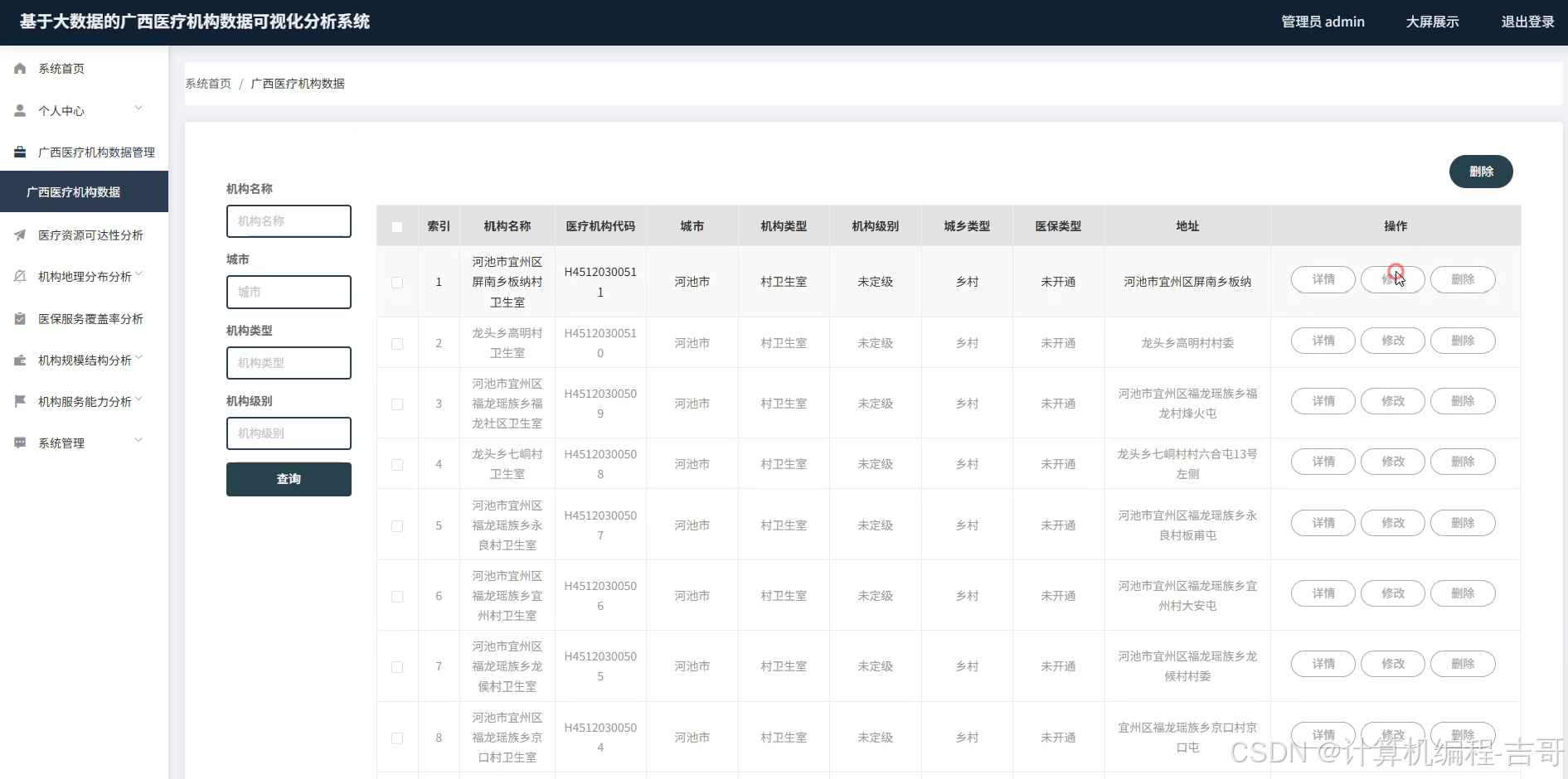The image size is (1568, 779).
Task: Click the home icon beside 系统首页
Action: pos(20,69)
